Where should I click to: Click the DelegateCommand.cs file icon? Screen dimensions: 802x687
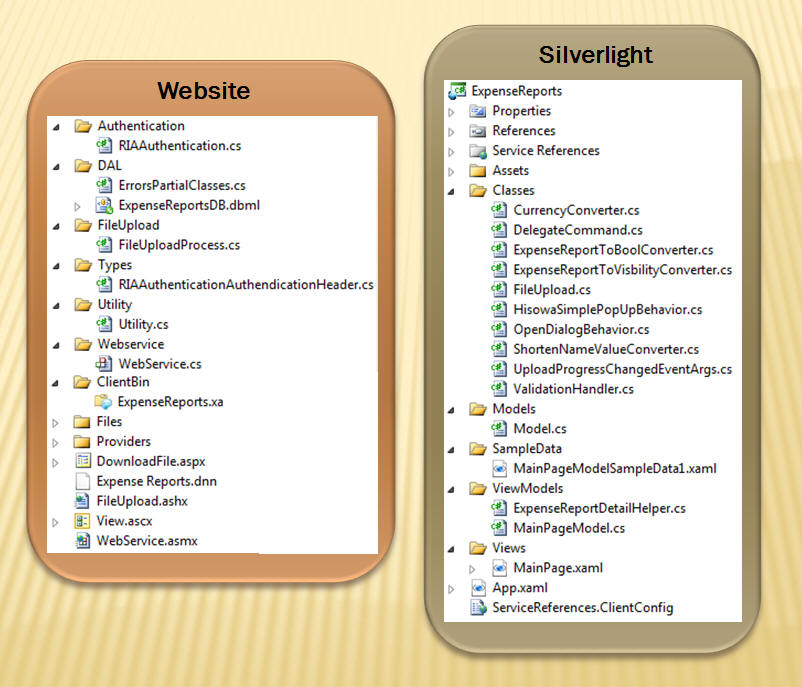click(499, 230)
